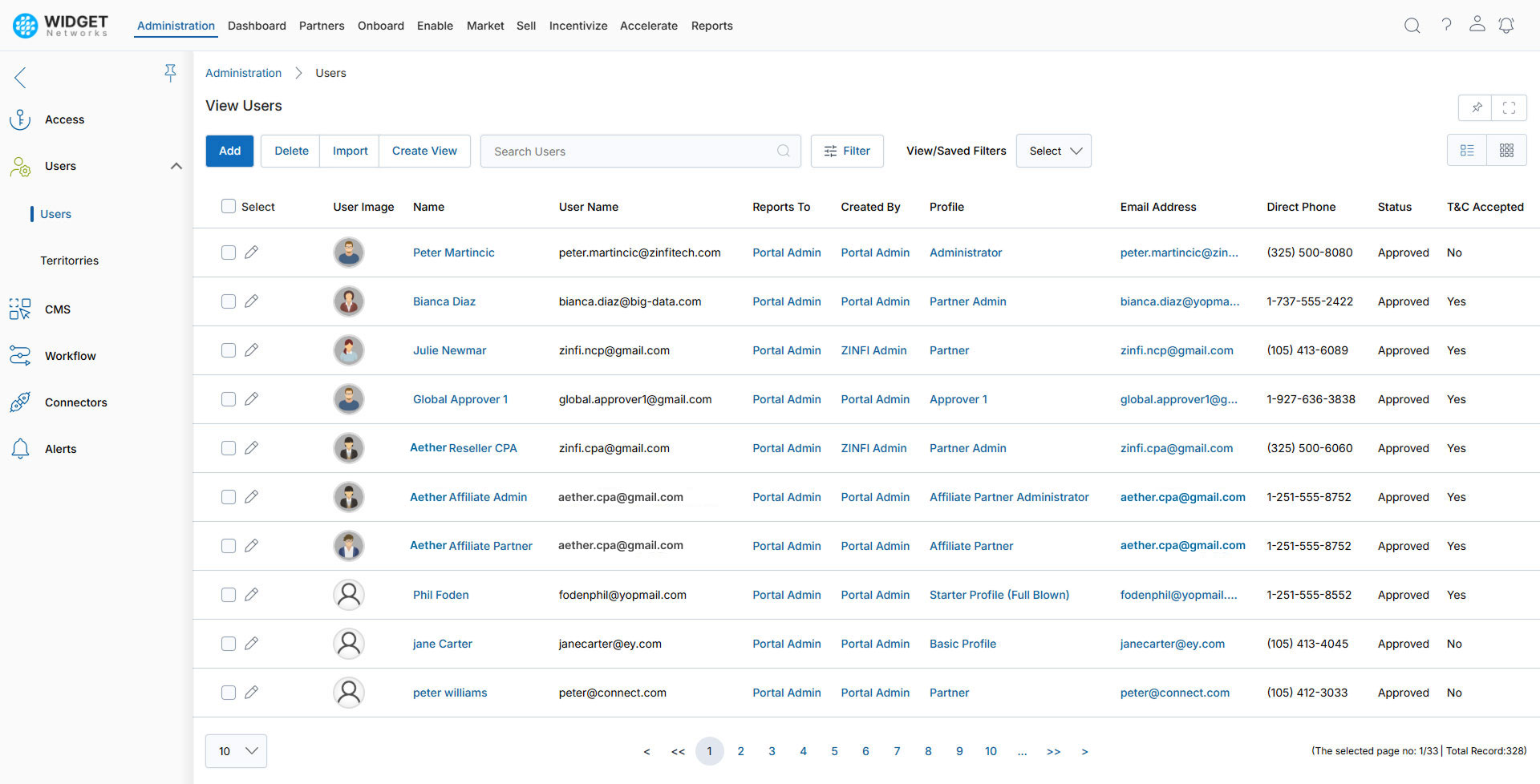Select the checkbox for Bianca Diaz
This screenshot has width=1540, height=784.
(228, 301)
